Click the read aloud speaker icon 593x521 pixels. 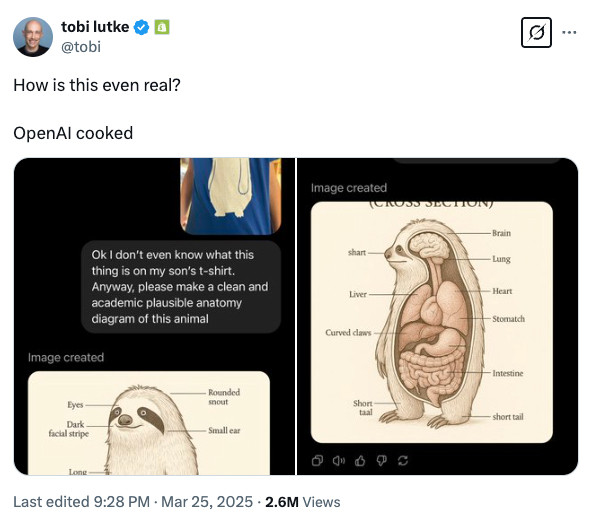coord(338,461)
